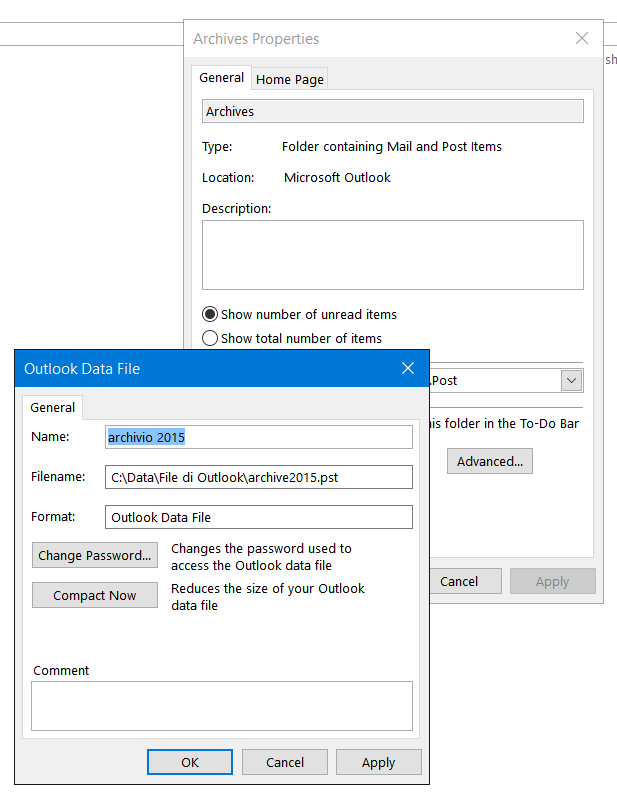Screen dimensions: 617x796
Task: Select General tab in Archives Properties
Action: click(x=221, y=78)
